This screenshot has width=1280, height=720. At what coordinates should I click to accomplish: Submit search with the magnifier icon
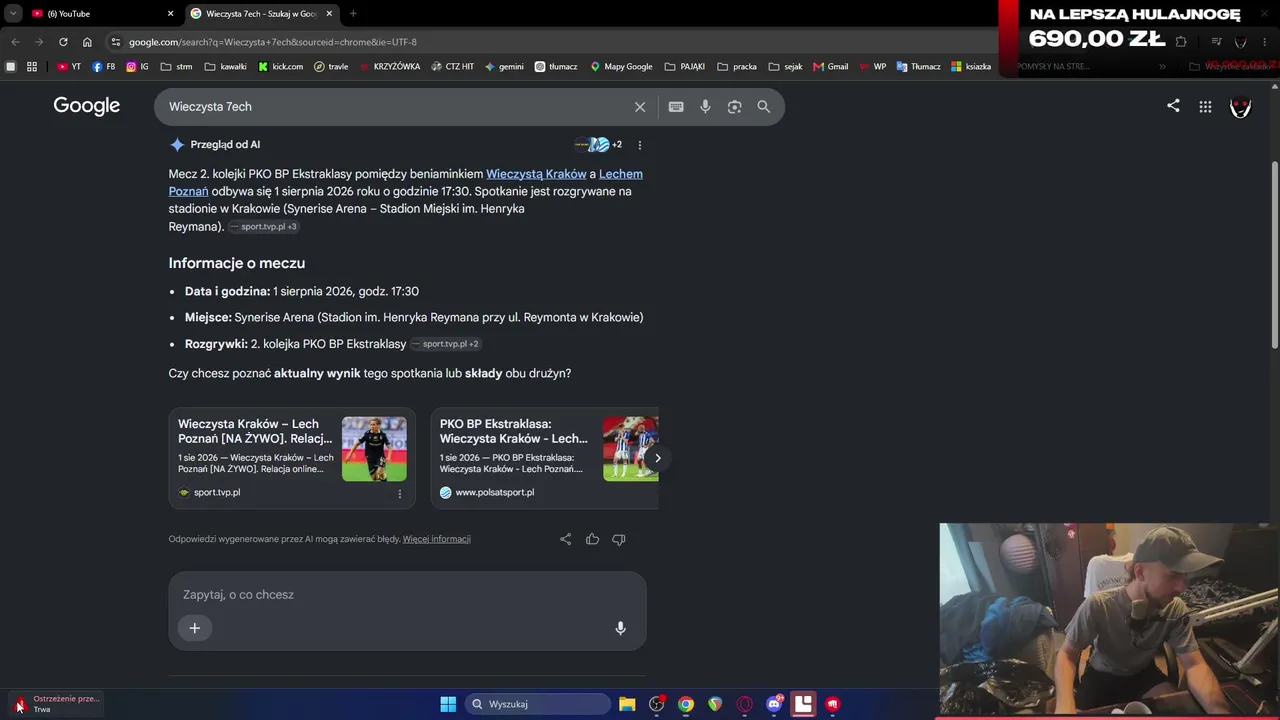pos(763,107)
